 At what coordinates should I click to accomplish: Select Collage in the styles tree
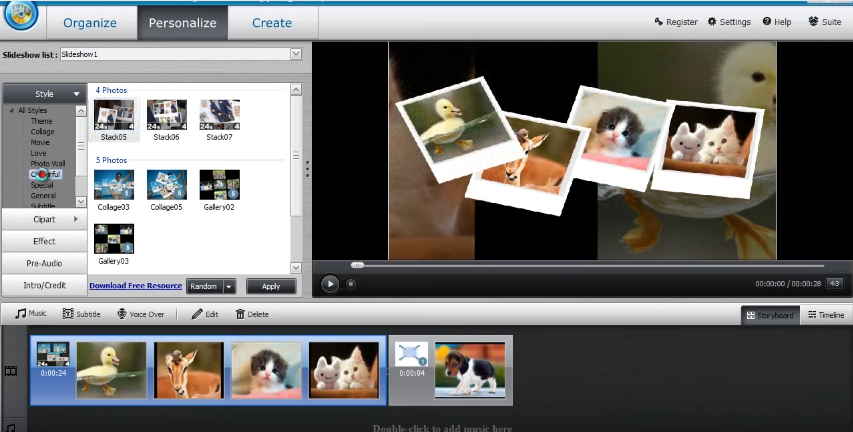click(x=42, y=132)
